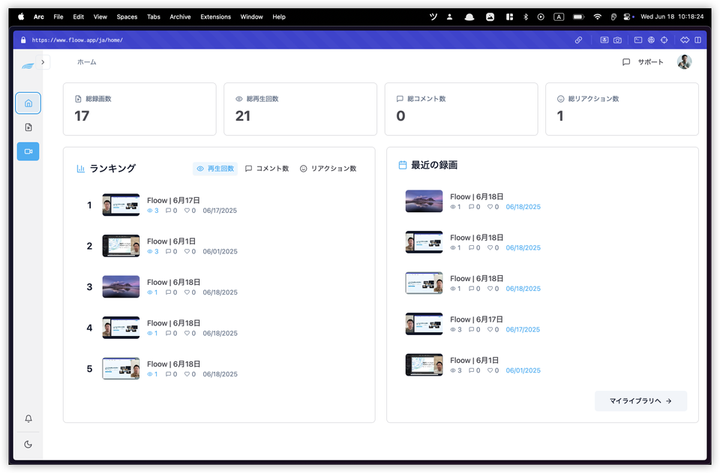Open ranking 5 thumbnail Floow 6月18日
720x473 pixels.
[121, 368]
